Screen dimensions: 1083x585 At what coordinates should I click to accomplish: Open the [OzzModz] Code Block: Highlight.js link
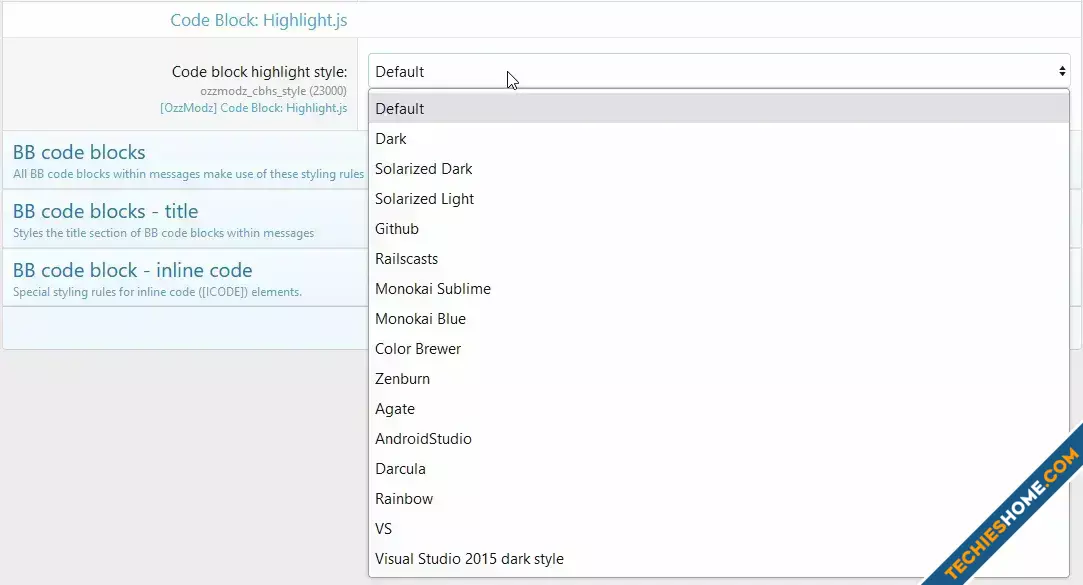pos(253,108)
